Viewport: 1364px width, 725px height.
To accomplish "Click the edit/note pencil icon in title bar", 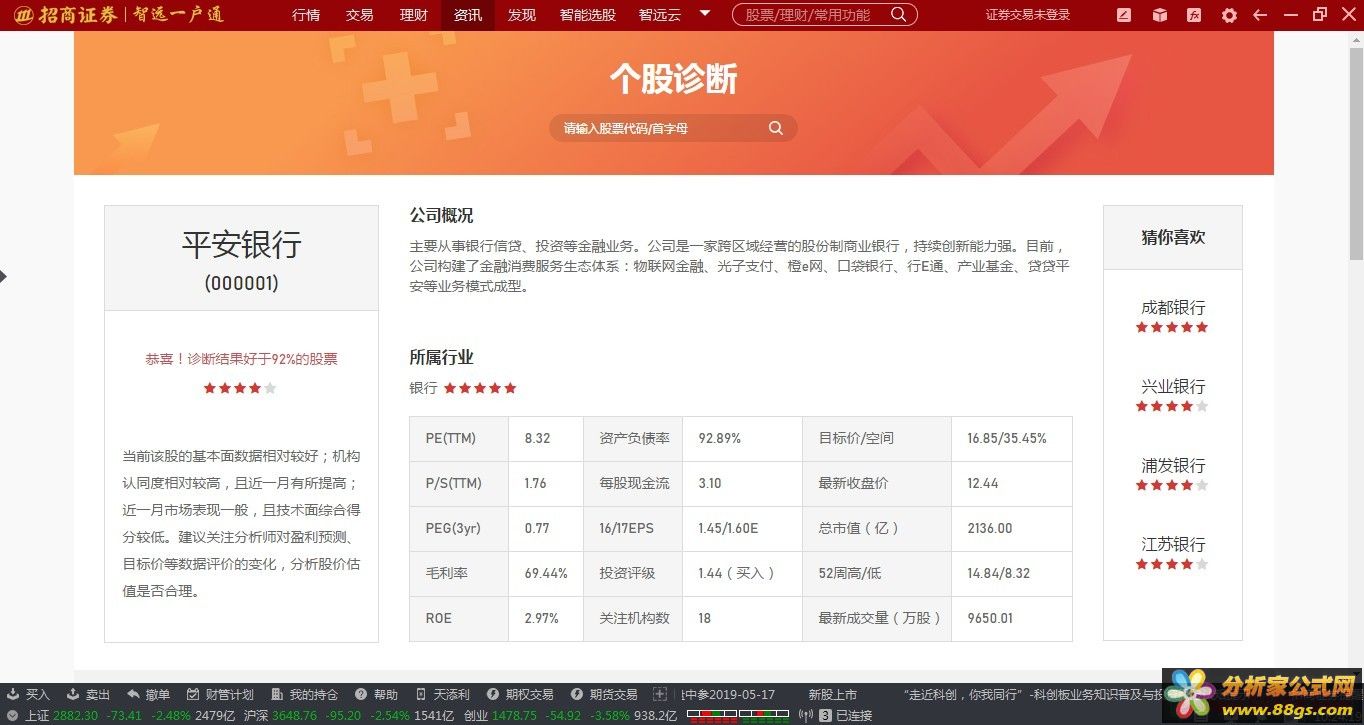I will coord(1124,15).
